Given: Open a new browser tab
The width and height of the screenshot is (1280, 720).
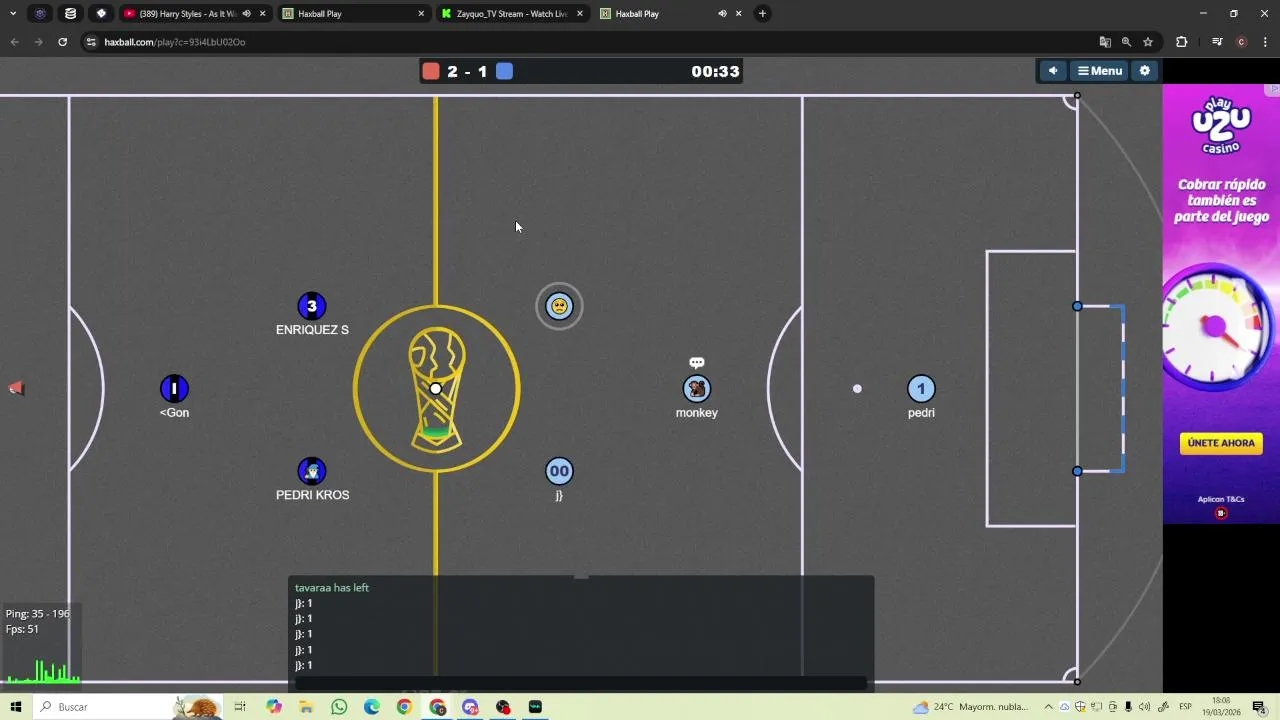Looking at the screenshot, I should coord(762,14).
